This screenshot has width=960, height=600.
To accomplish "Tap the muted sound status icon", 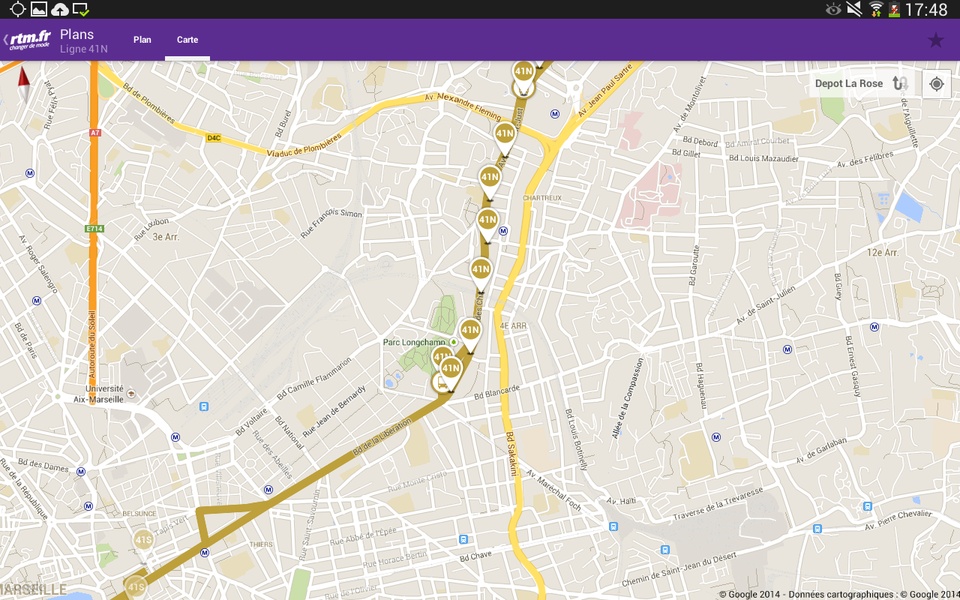I will click(854, 9).
